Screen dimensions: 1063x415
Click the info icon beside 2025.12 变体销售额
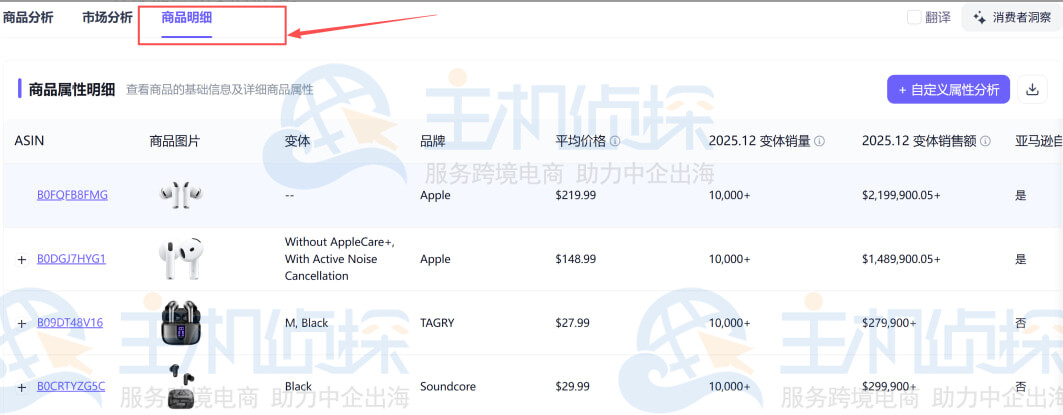click(985, 141)
